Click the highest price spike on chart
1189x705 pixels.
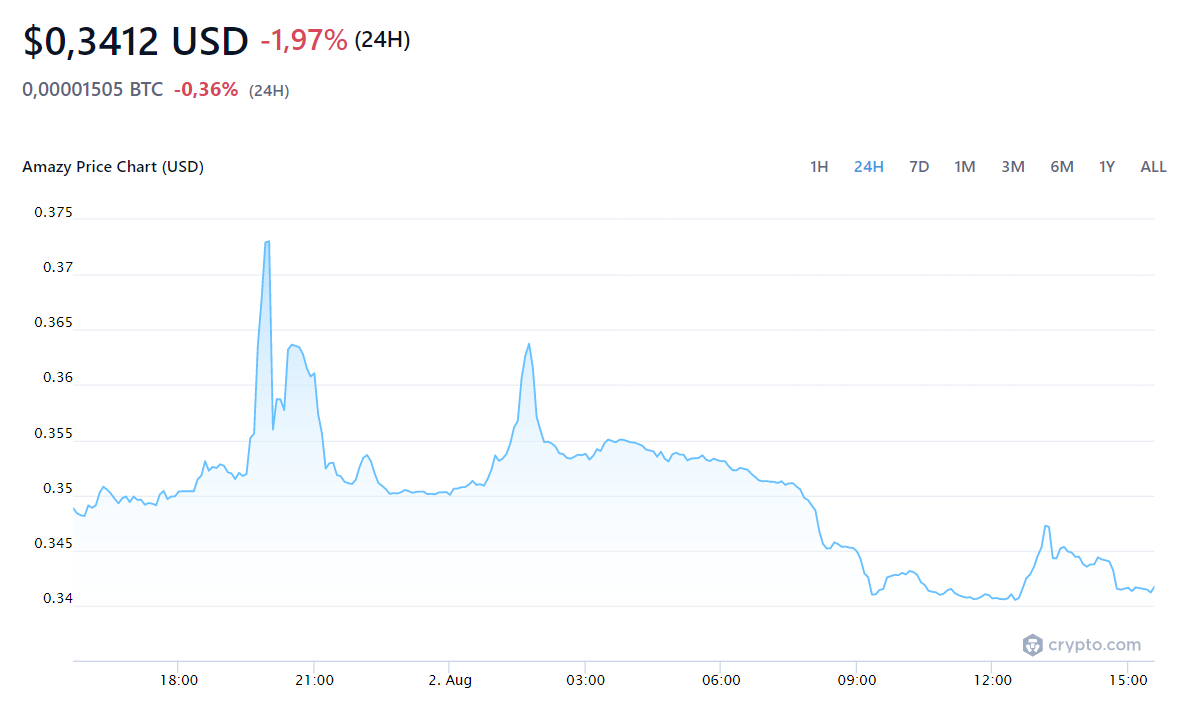click(x=267, y=242)
